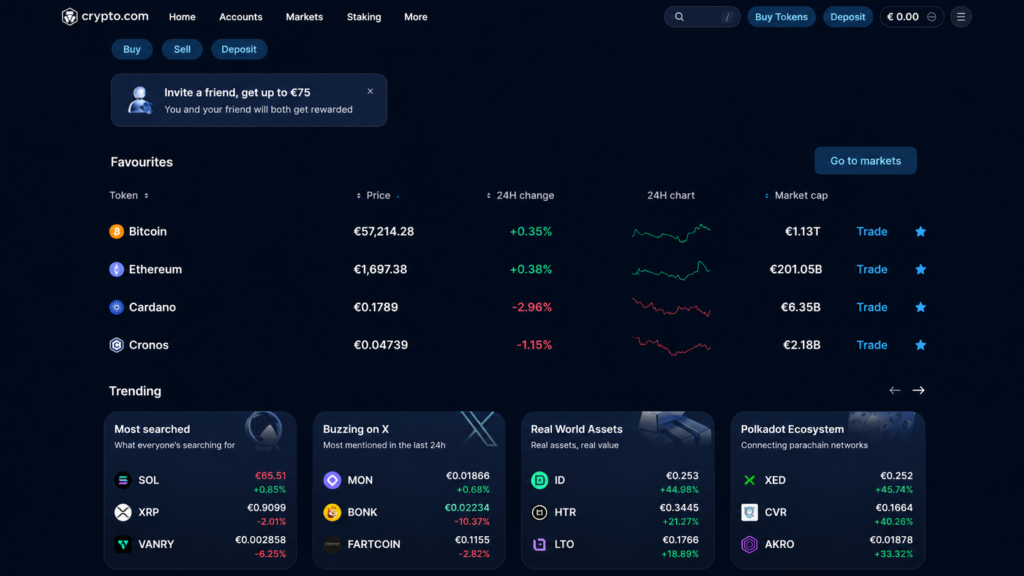Click Deposit pill below navigation
The height and width of the screenshot is (576, 1024).
point(239,49)
